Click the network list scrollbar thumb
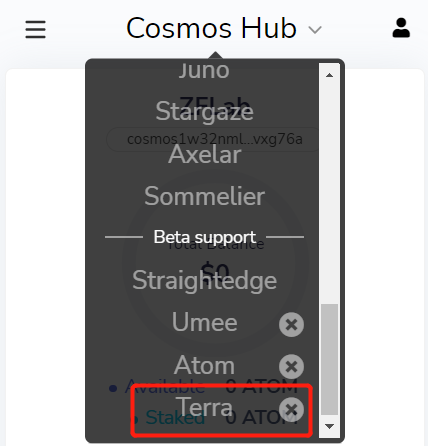This screenshot has height=446, width=428. 329,359
